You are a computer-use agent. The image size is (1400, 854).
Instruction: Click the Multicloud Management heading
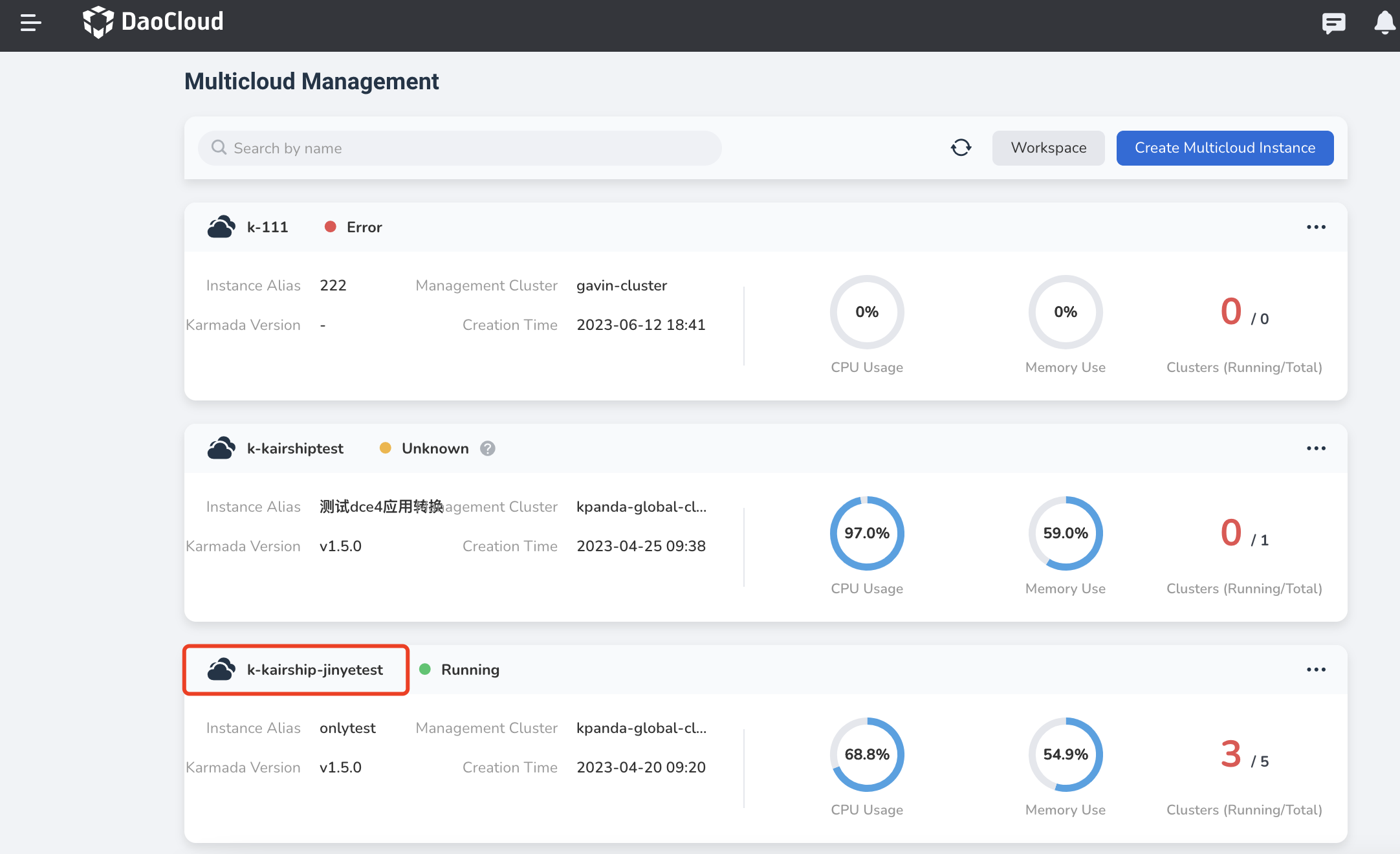pyautogui.click(x=311, y=82)
